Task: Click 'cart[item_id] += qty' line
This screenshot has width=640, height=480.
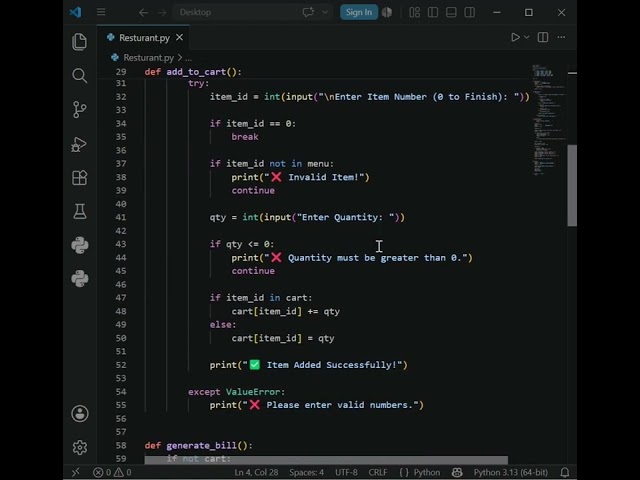Action: (x=286, y=311)
